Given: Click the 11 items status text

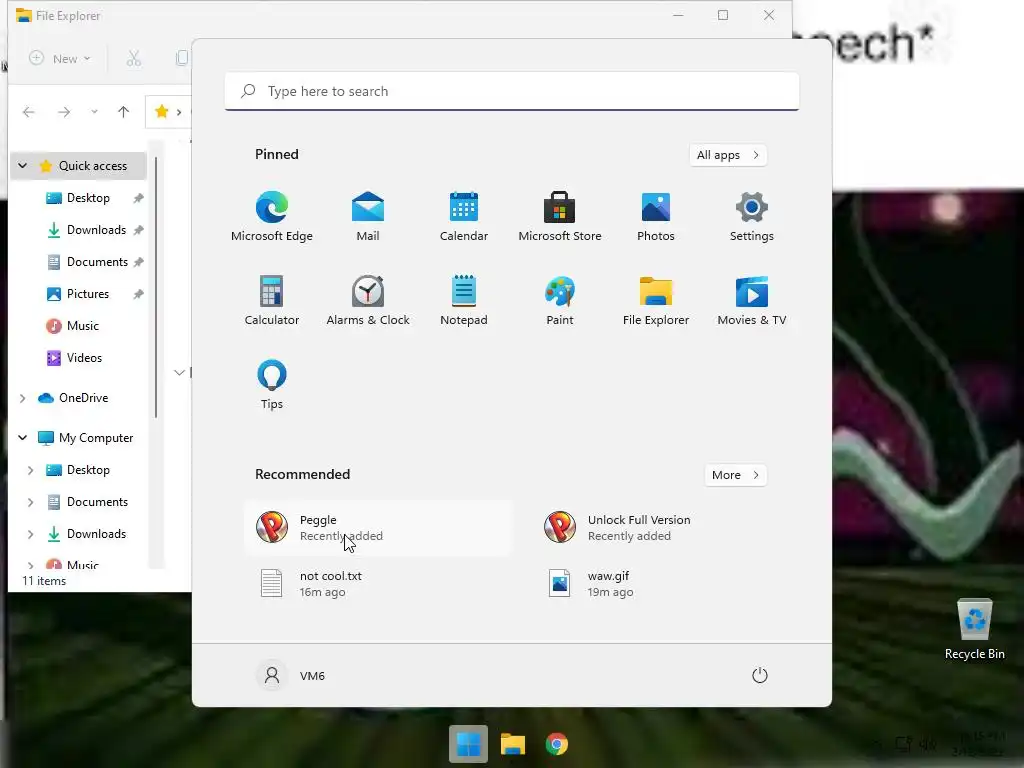Looking at the screenshot, I should (44, 581).
